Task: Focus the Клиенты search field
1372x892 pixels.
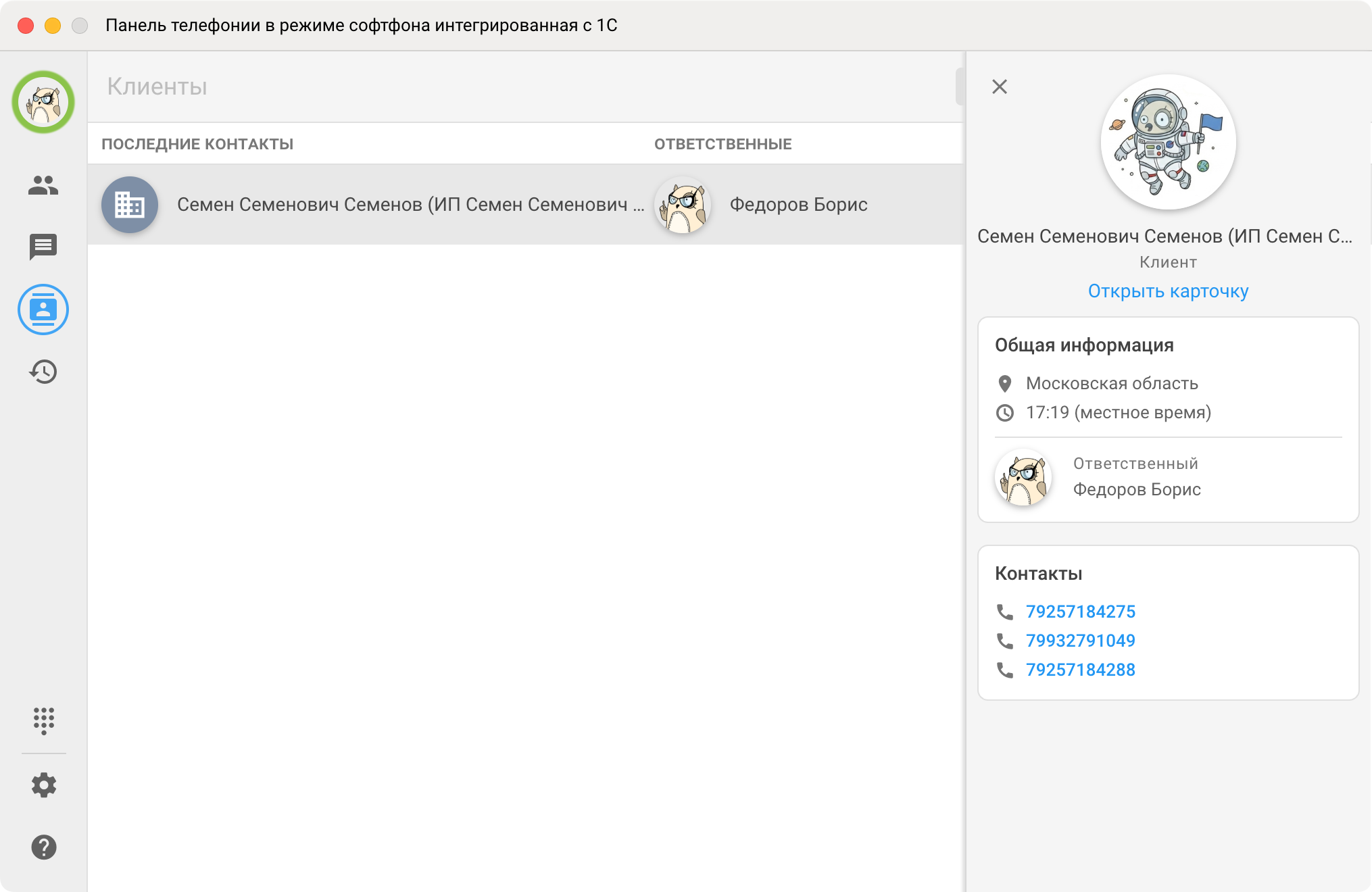Action: (524, 86)
